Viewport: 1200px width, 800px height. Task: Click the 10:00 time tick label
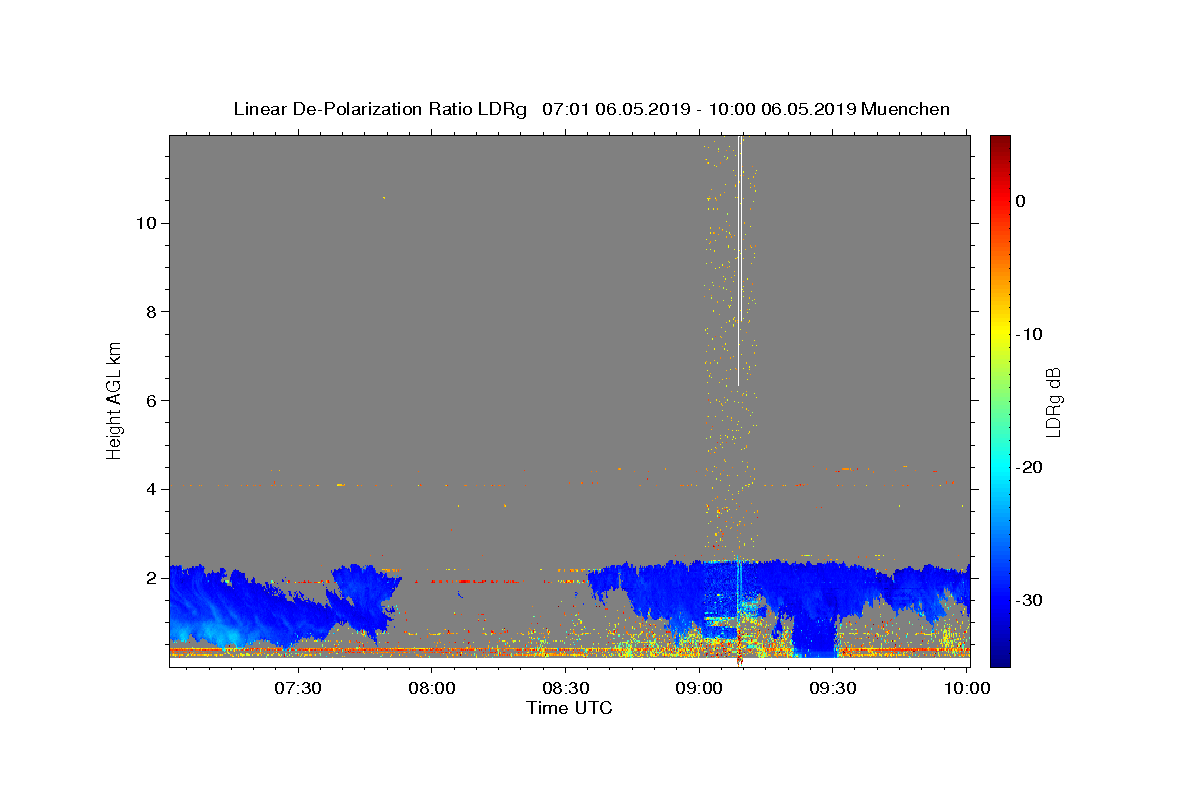[967, 688]
